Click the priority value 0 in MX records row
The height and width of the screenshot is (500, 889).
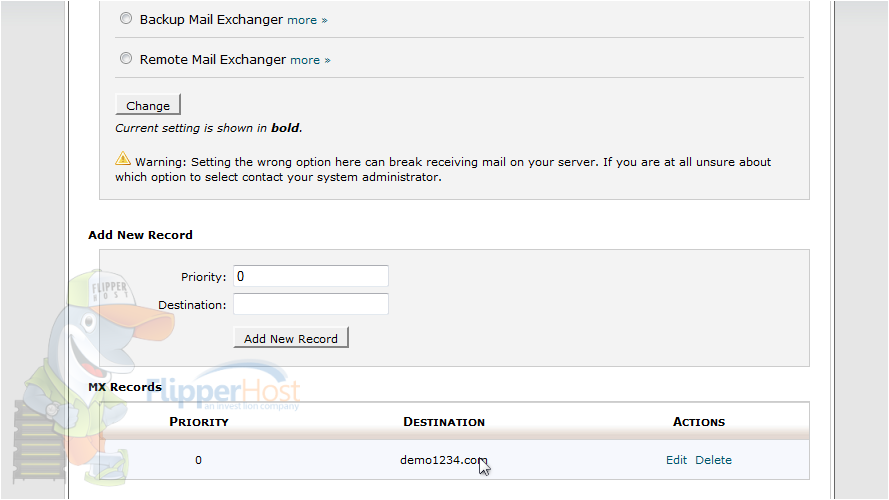198,460
